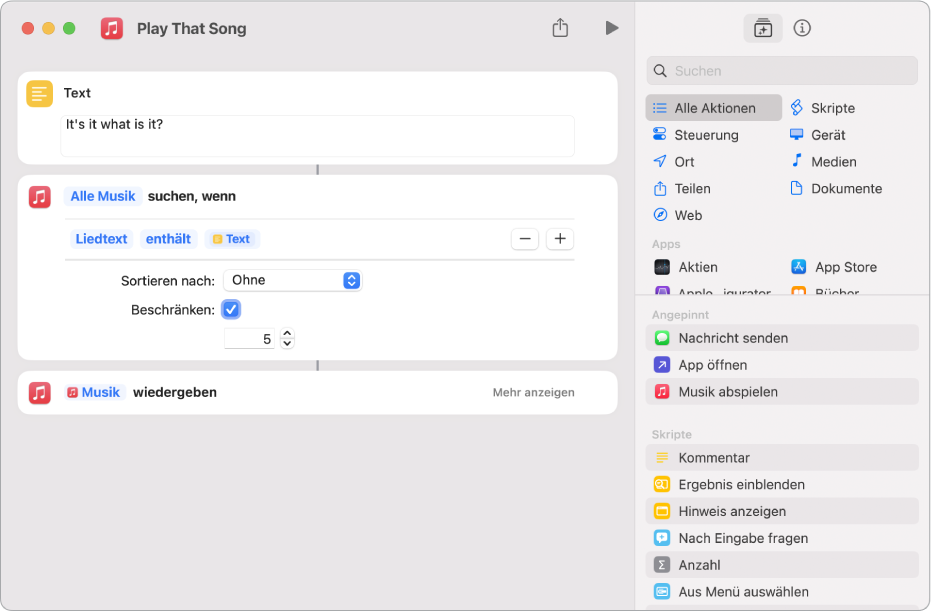Add the Hinweis anzeigen action

tap(782, 511)
